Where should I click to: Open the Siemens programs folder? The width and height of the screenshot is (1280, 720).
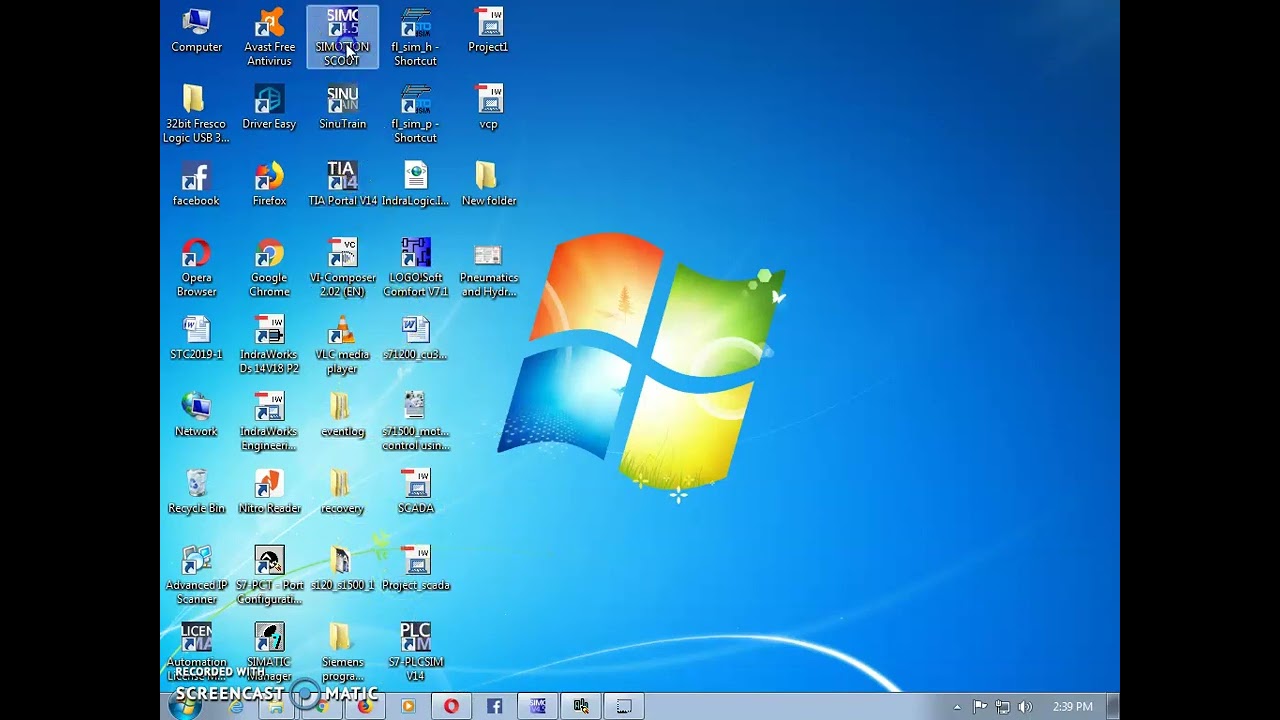click(342, 652)
